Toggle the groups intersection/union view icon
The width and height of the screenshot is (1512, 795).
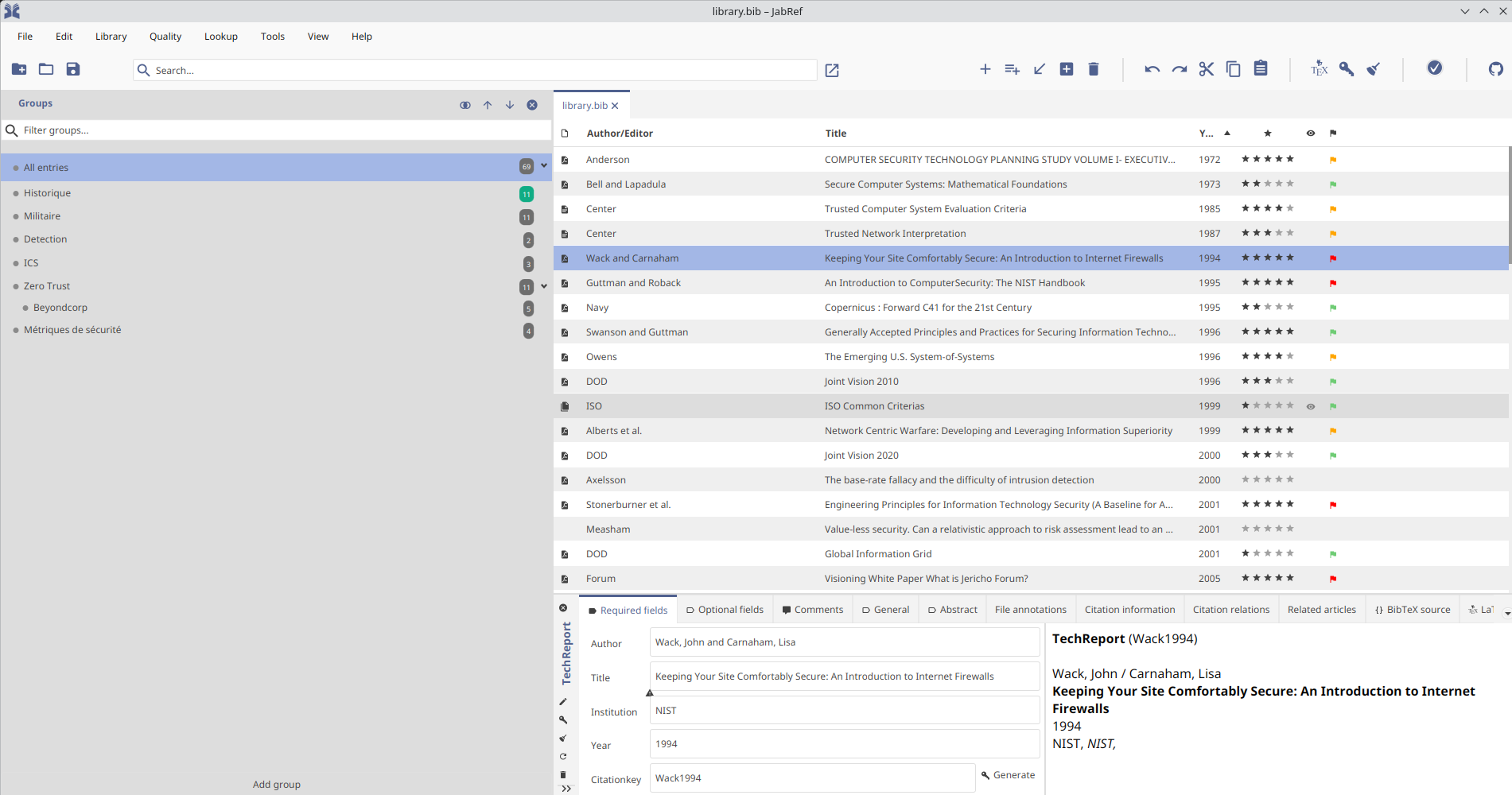click(465, 105)
